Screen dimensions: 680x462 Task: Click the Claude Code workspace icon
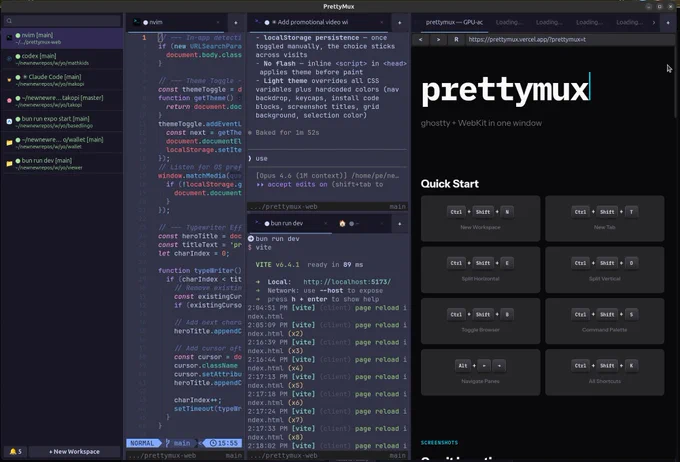[x=9, y=80]
